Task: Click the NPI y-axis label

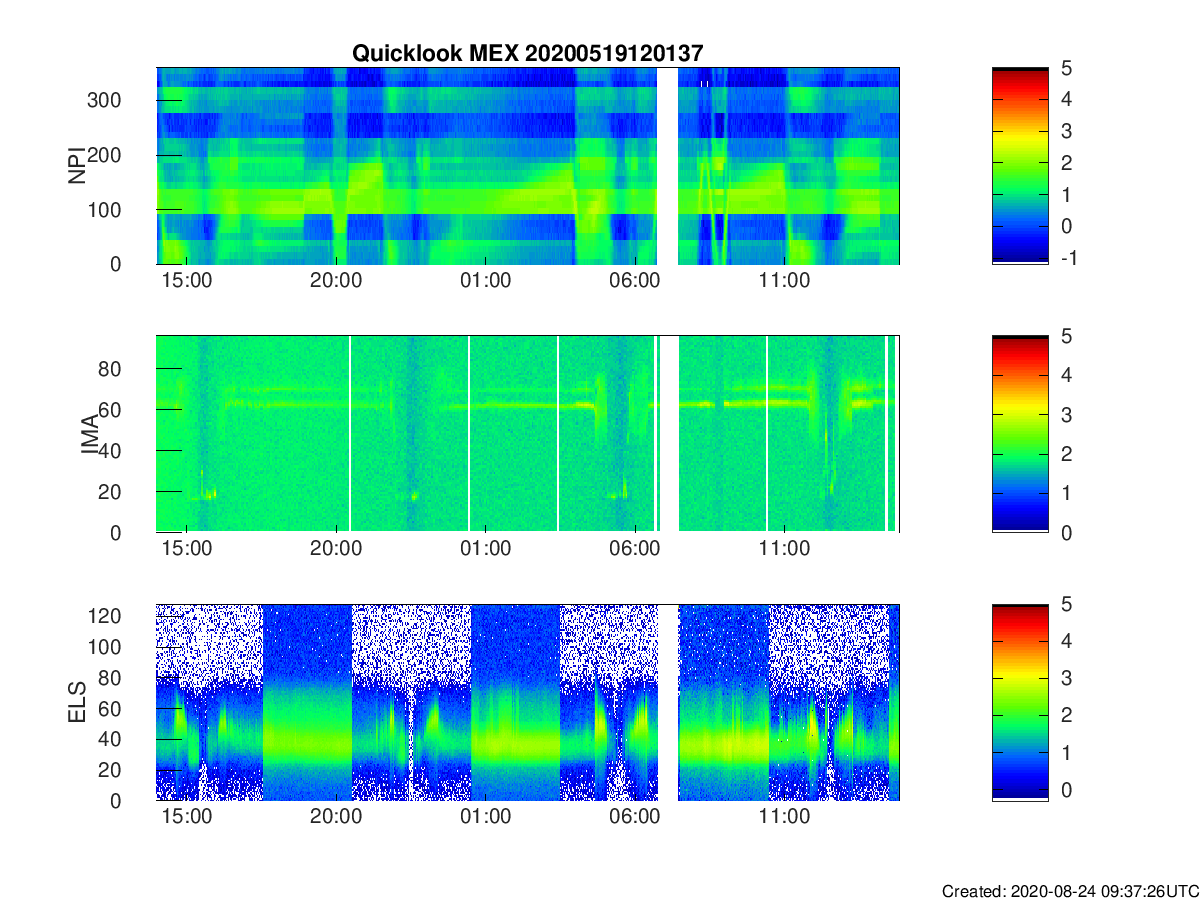Action: pyautogui.click(x=77, y=166)
